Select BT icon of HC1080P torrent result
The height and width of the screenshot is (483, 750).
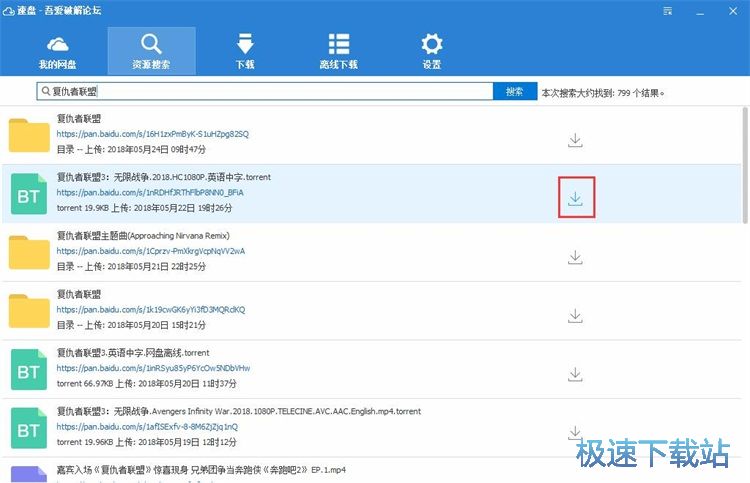tap(29, 194)
